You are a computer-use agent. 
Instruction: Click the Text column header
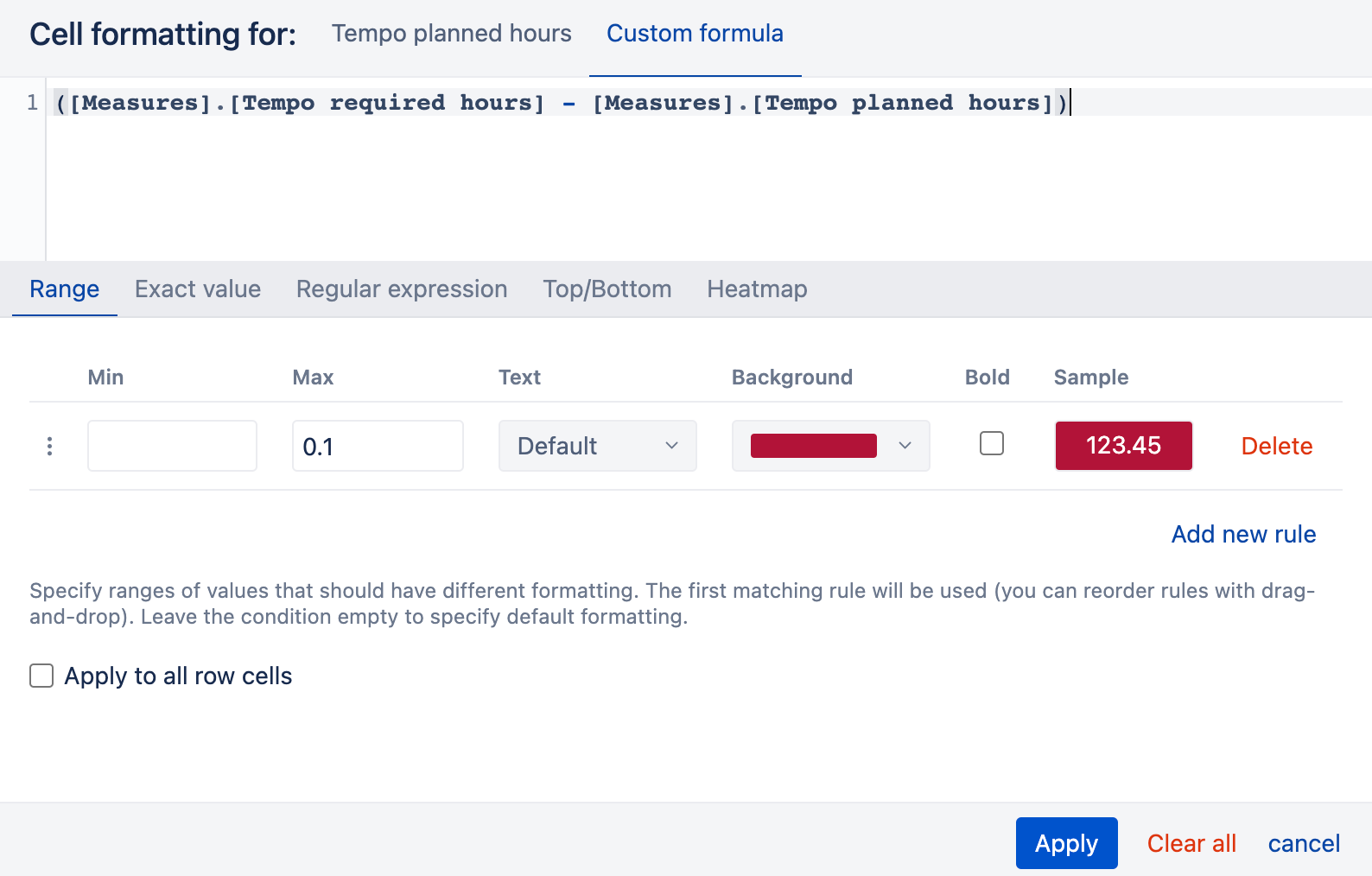(x=519, y=378)
